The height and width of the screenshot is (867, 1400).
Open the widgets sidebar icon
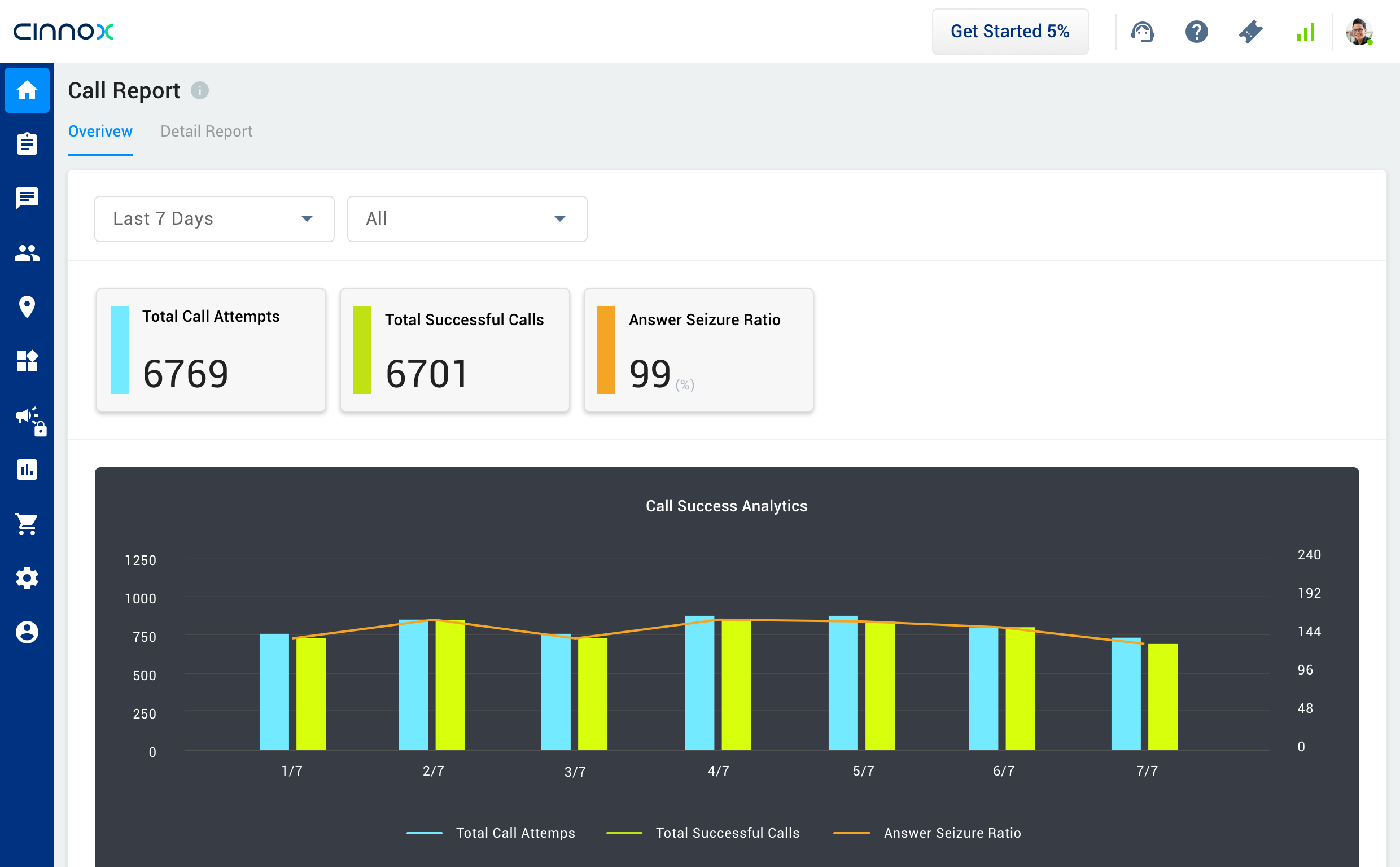27,361
